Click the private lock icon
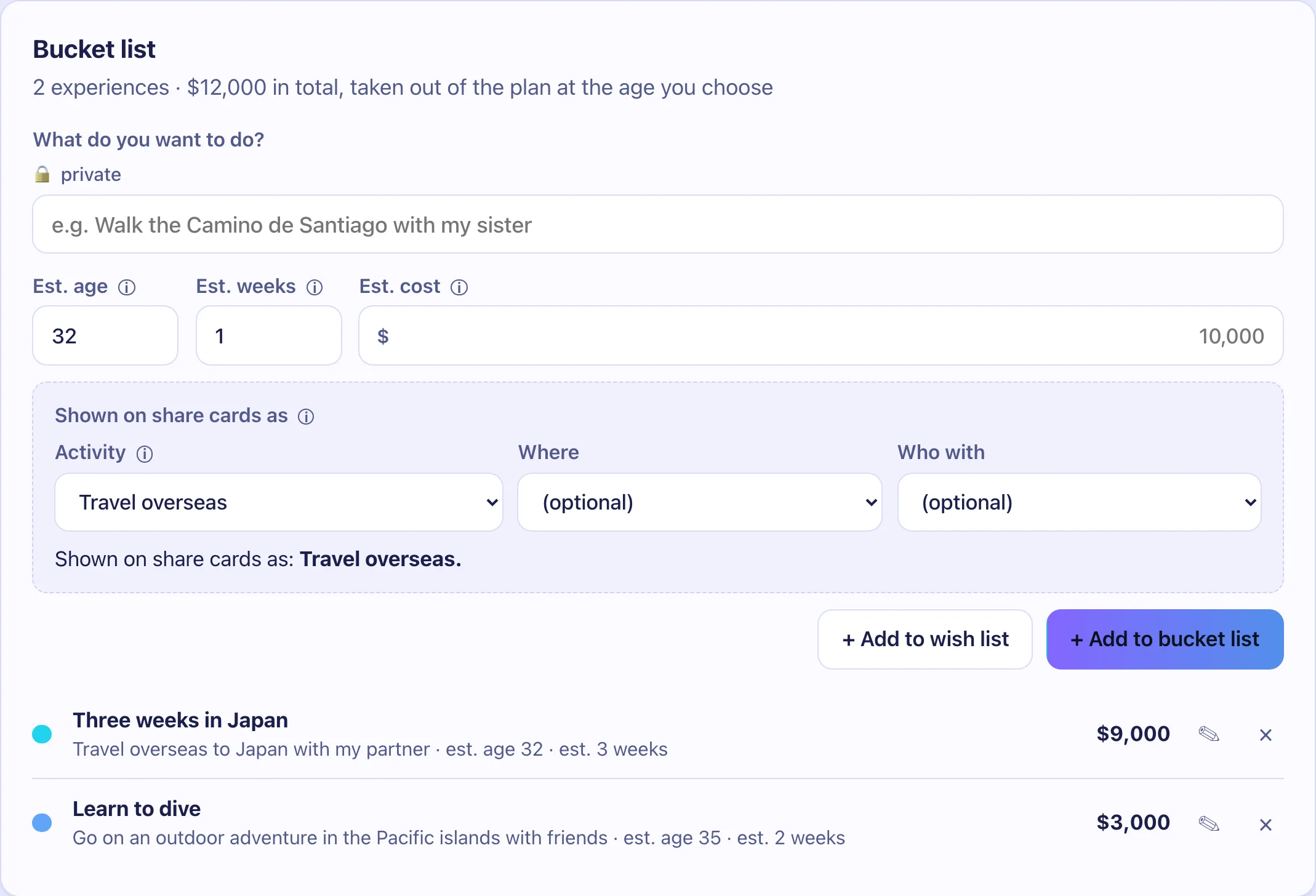 (42, 174)
